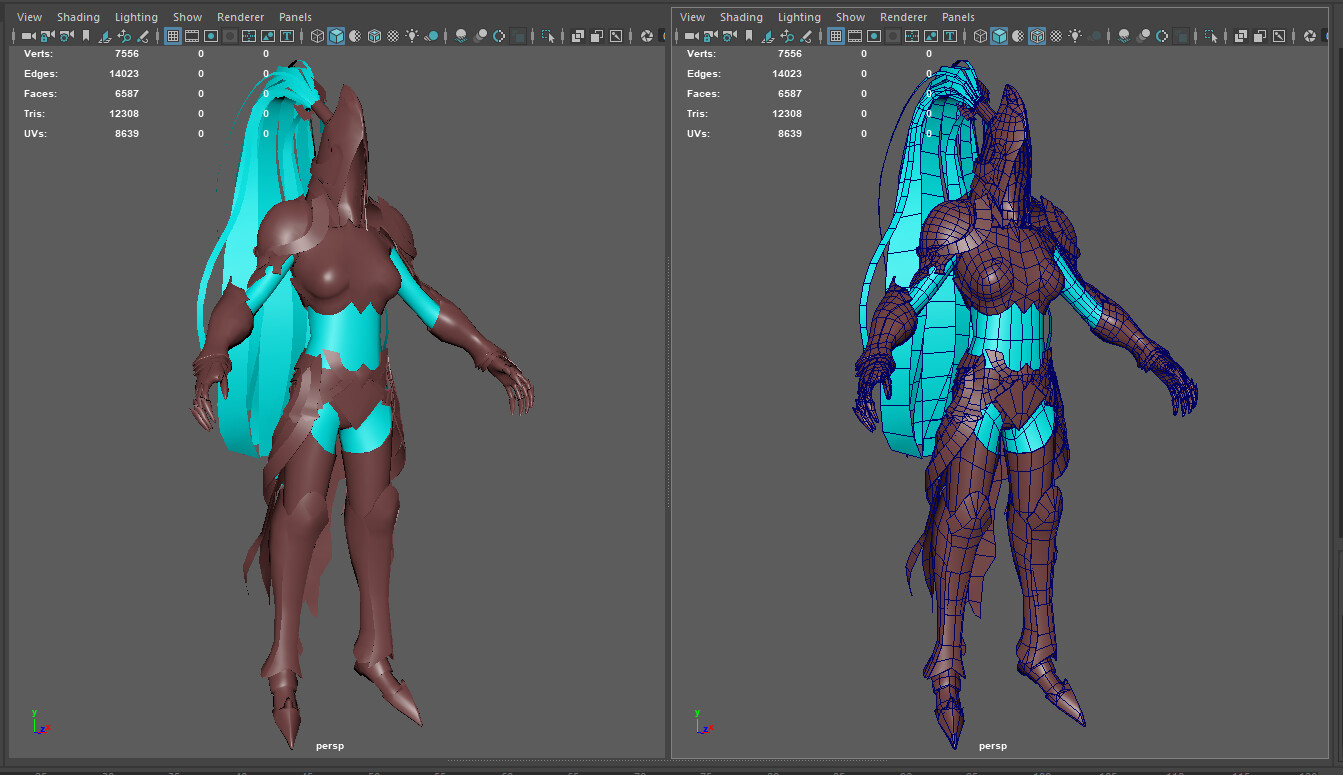Open Renderer menu in right viewport

[x=903, y=17]
